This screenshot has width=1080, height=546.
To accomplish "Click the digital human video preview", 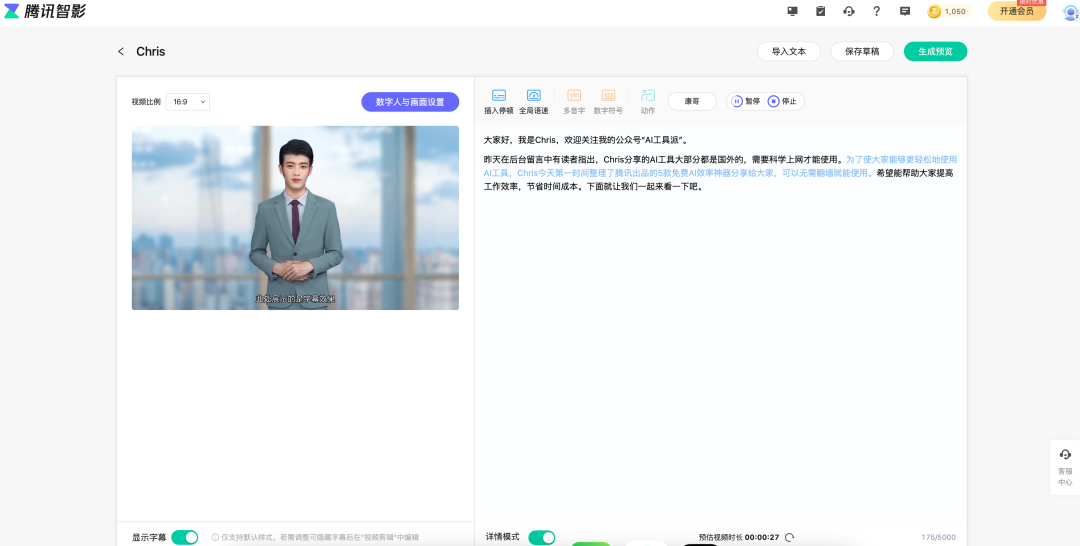I will pos(295,218).
